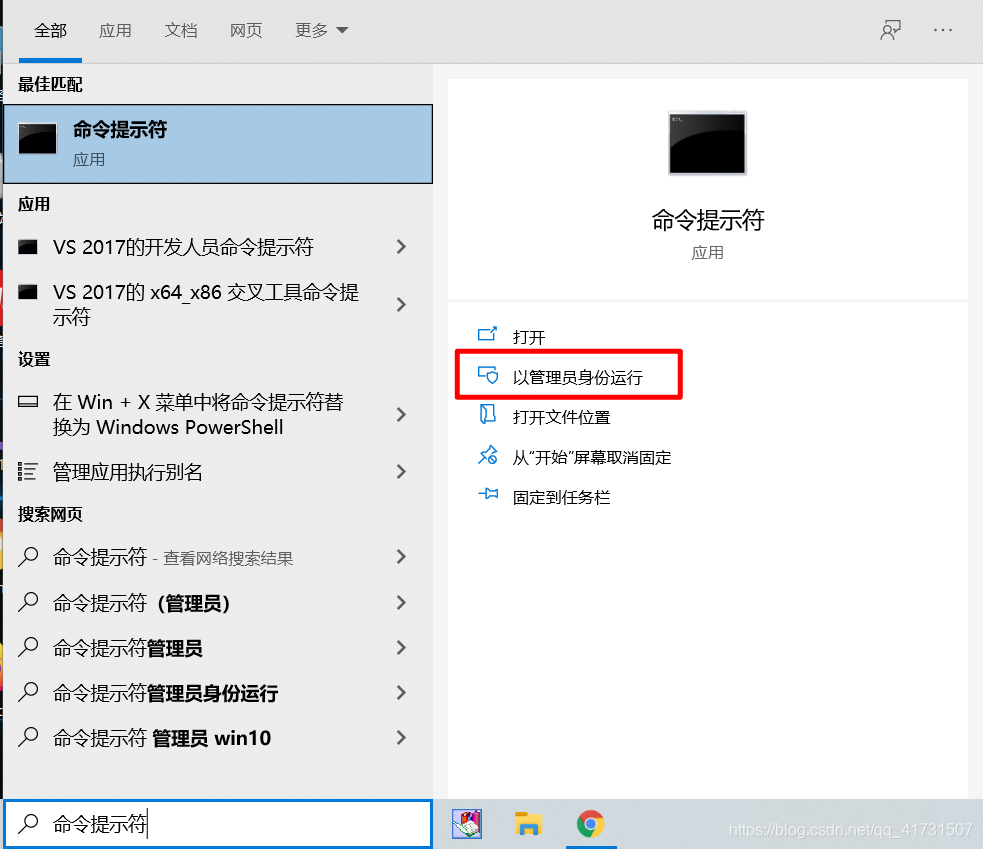The height and width of the screenshot is (849, 983).
Task: Select the 命令提示符 best match result
Action: pos(218,144)
